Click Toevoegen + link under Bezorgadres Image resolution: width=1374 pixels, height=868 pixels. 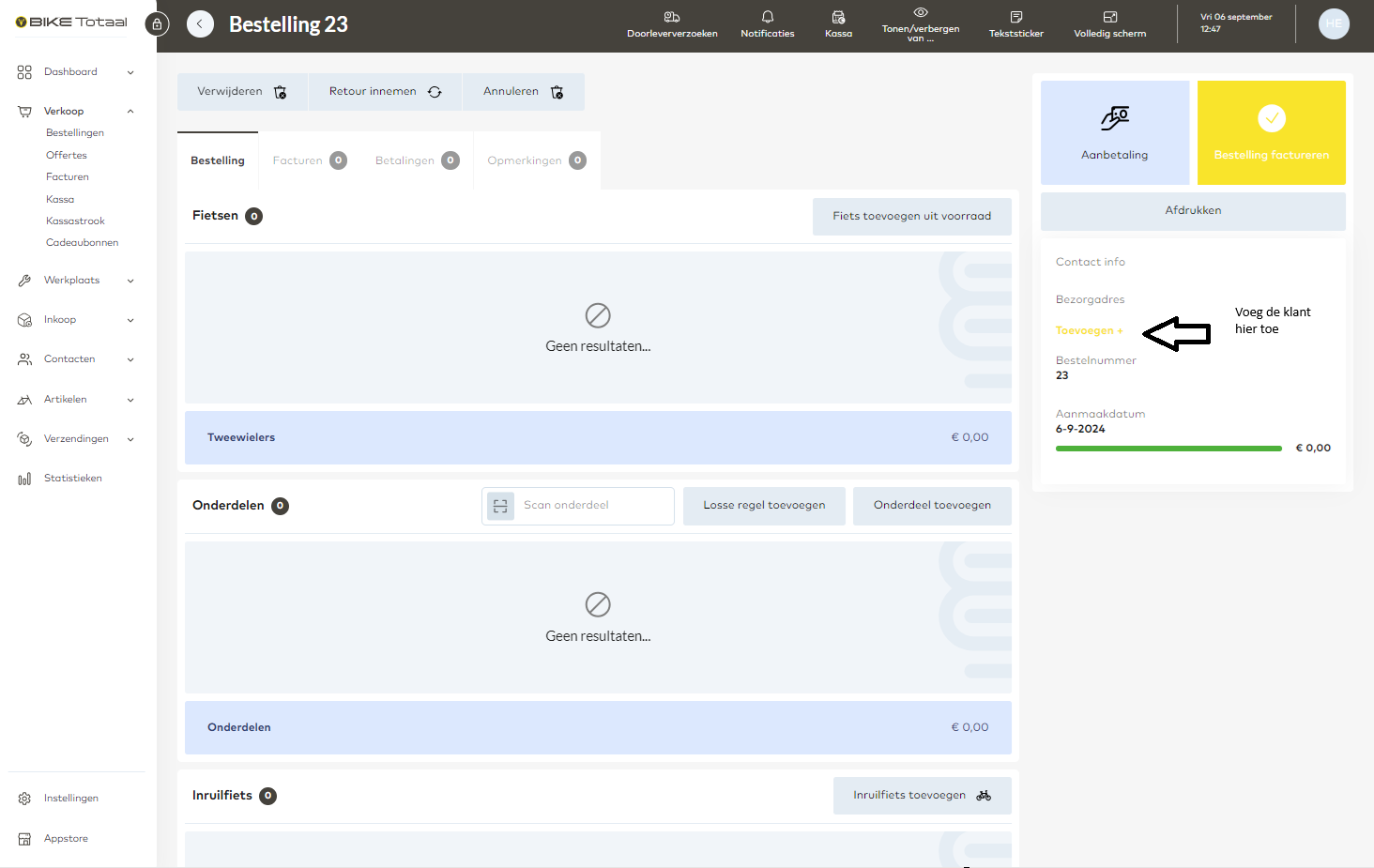1089,330
